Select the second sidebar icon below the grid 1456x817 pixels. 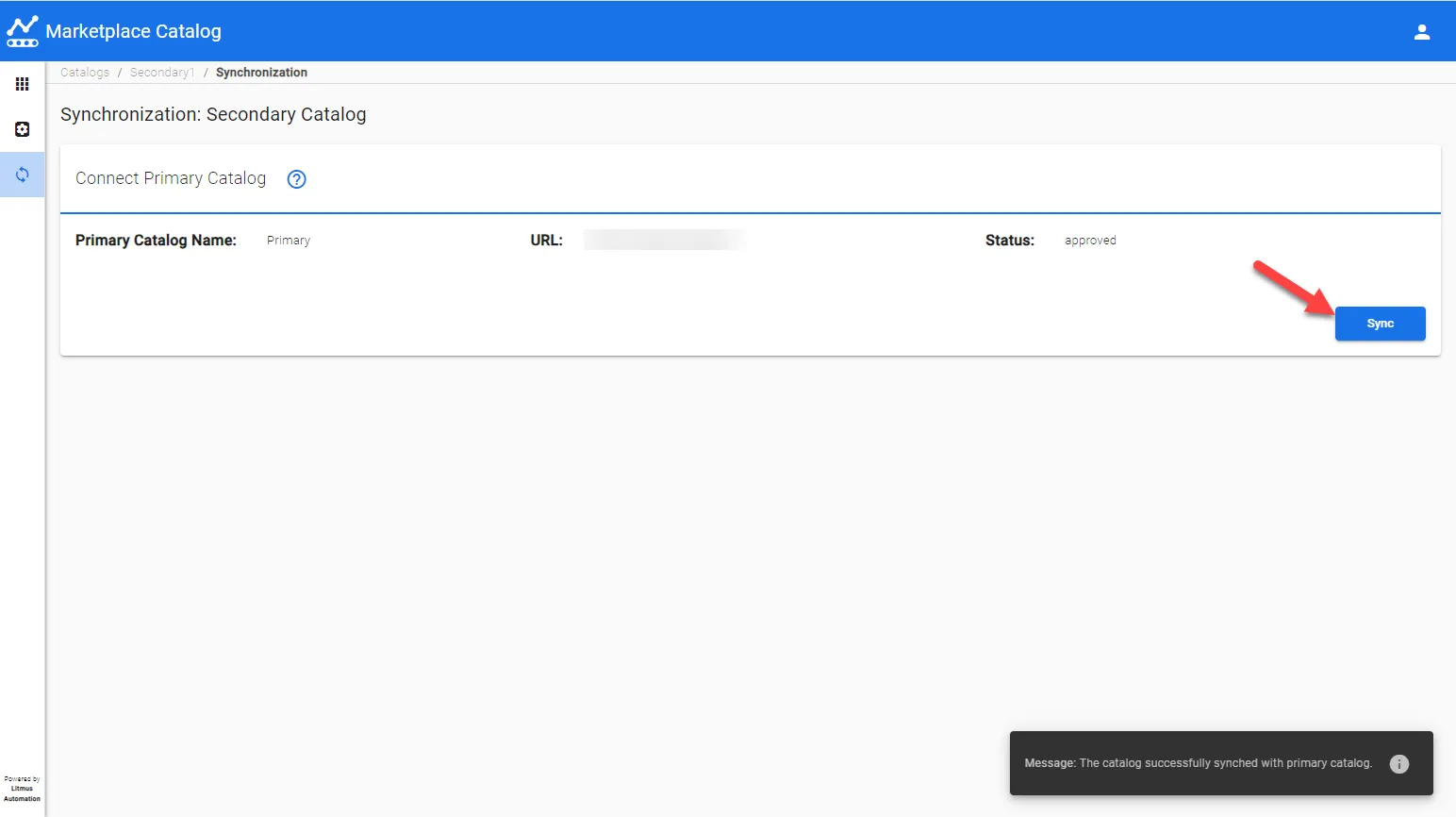tap(23, 129)
